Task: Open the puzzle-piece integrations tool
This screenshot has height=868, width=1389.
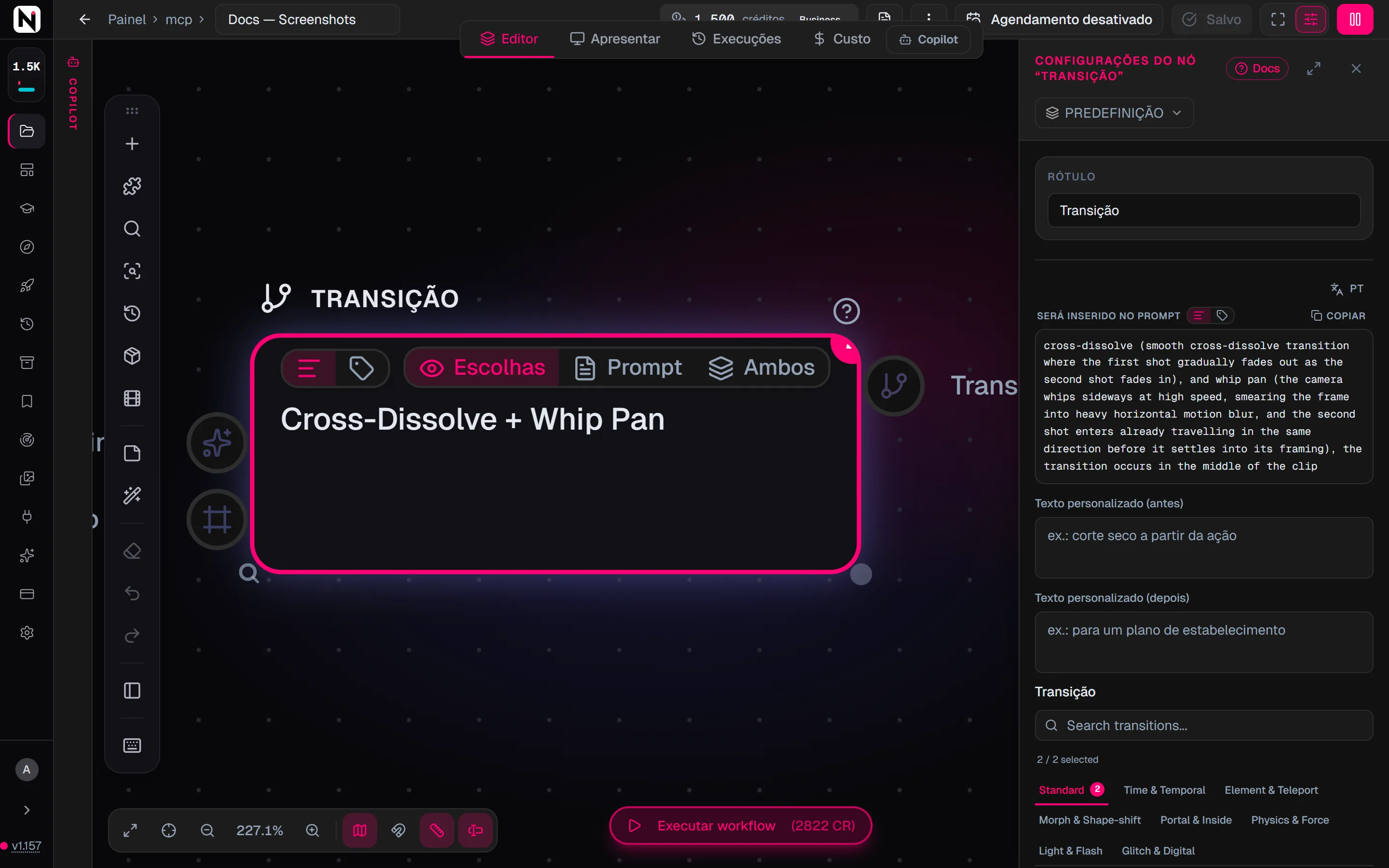Action: point(132,186)
